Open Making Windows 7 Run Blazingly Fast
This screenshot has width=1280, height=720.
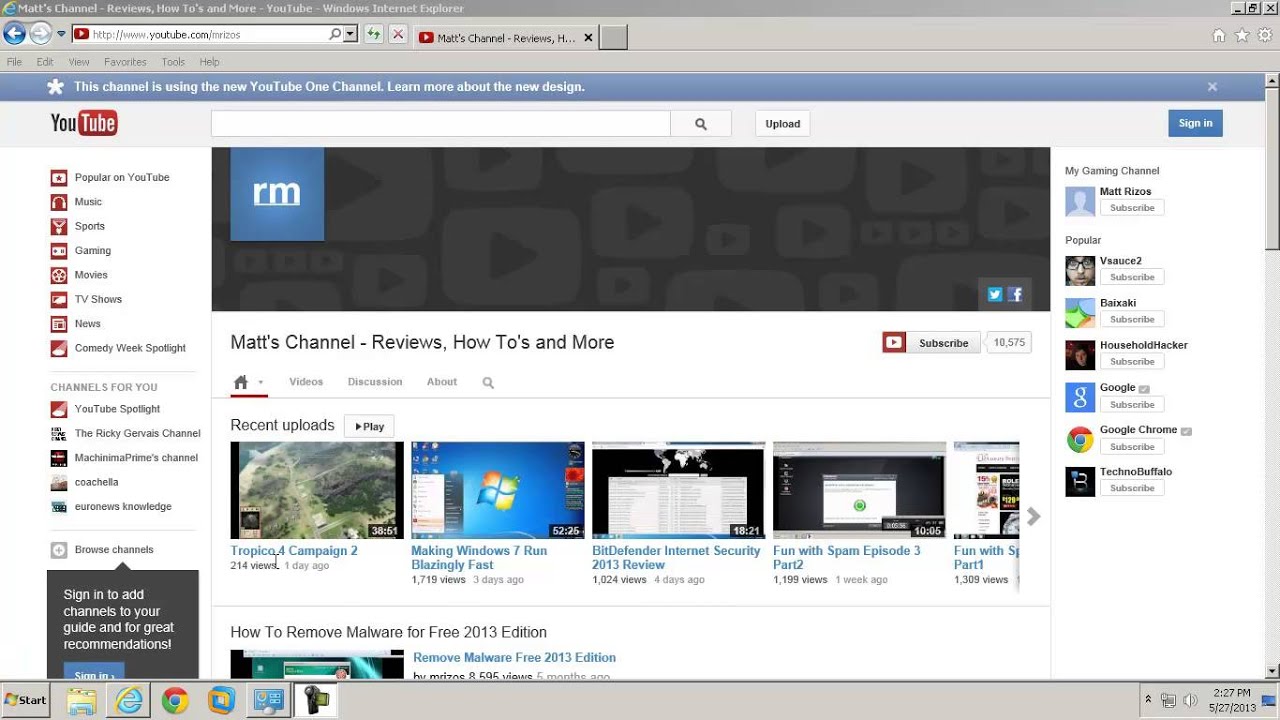479,558
